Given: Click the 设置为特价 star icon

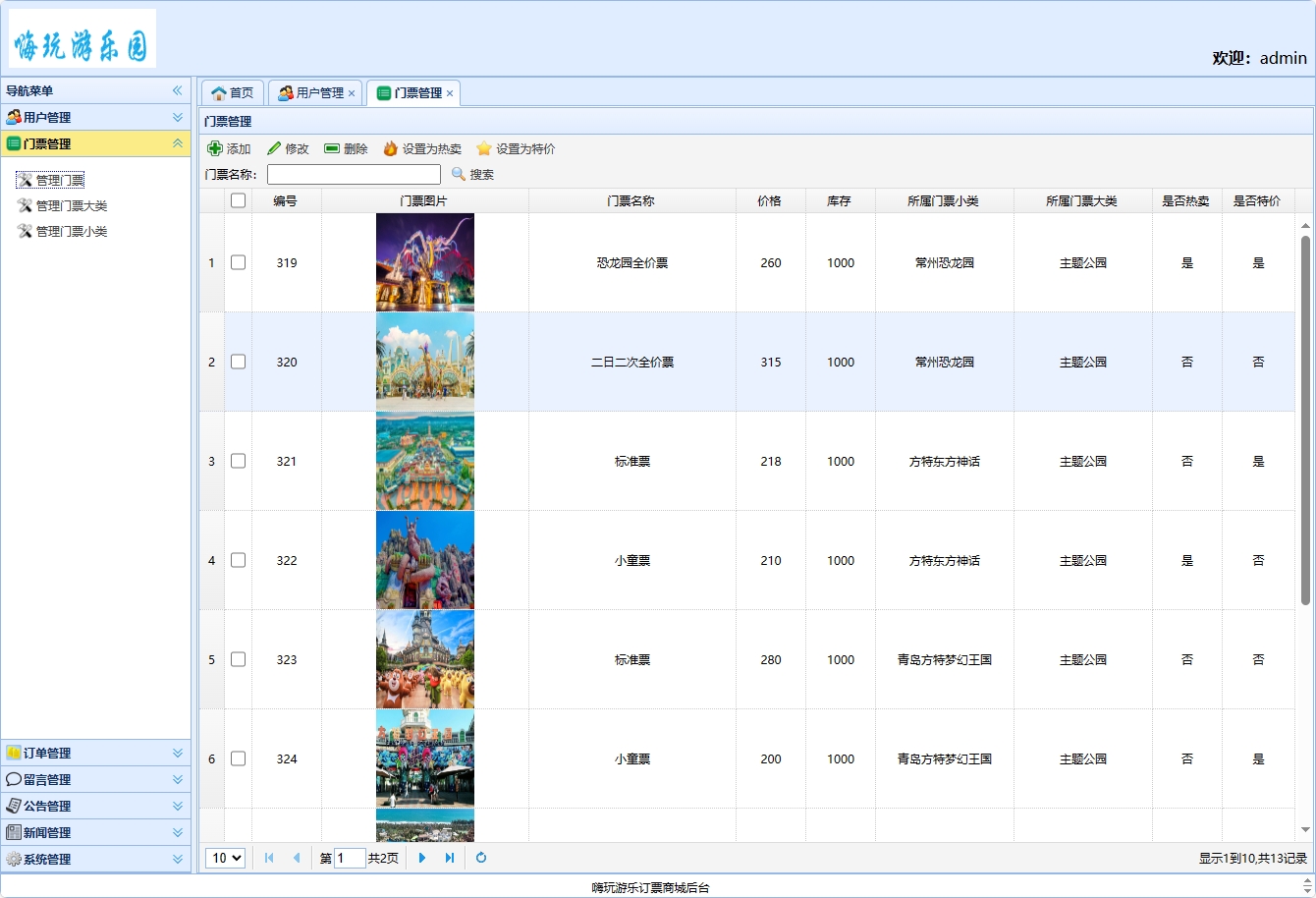Looking at the screenshot, I should [x=483, y=148].
